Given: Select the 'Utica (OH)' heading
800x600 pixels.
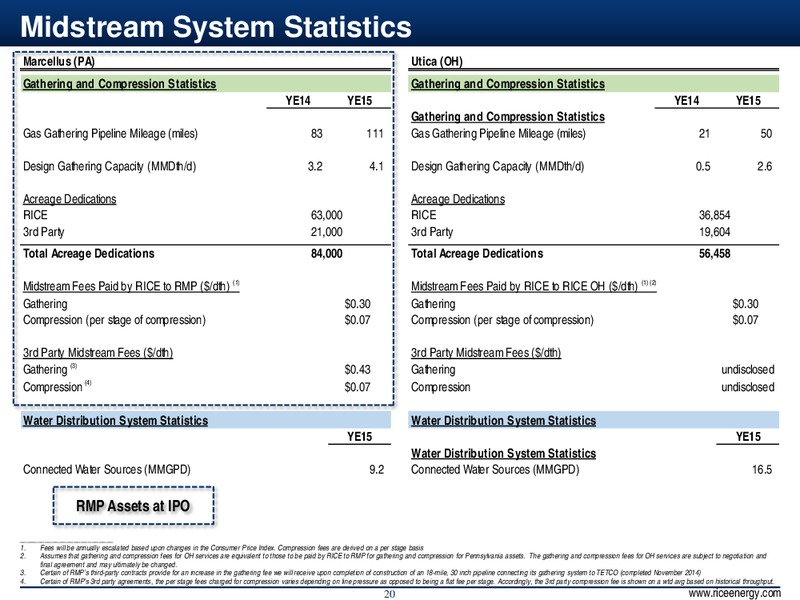Looking at the screenshot, I should pos(437,62).
